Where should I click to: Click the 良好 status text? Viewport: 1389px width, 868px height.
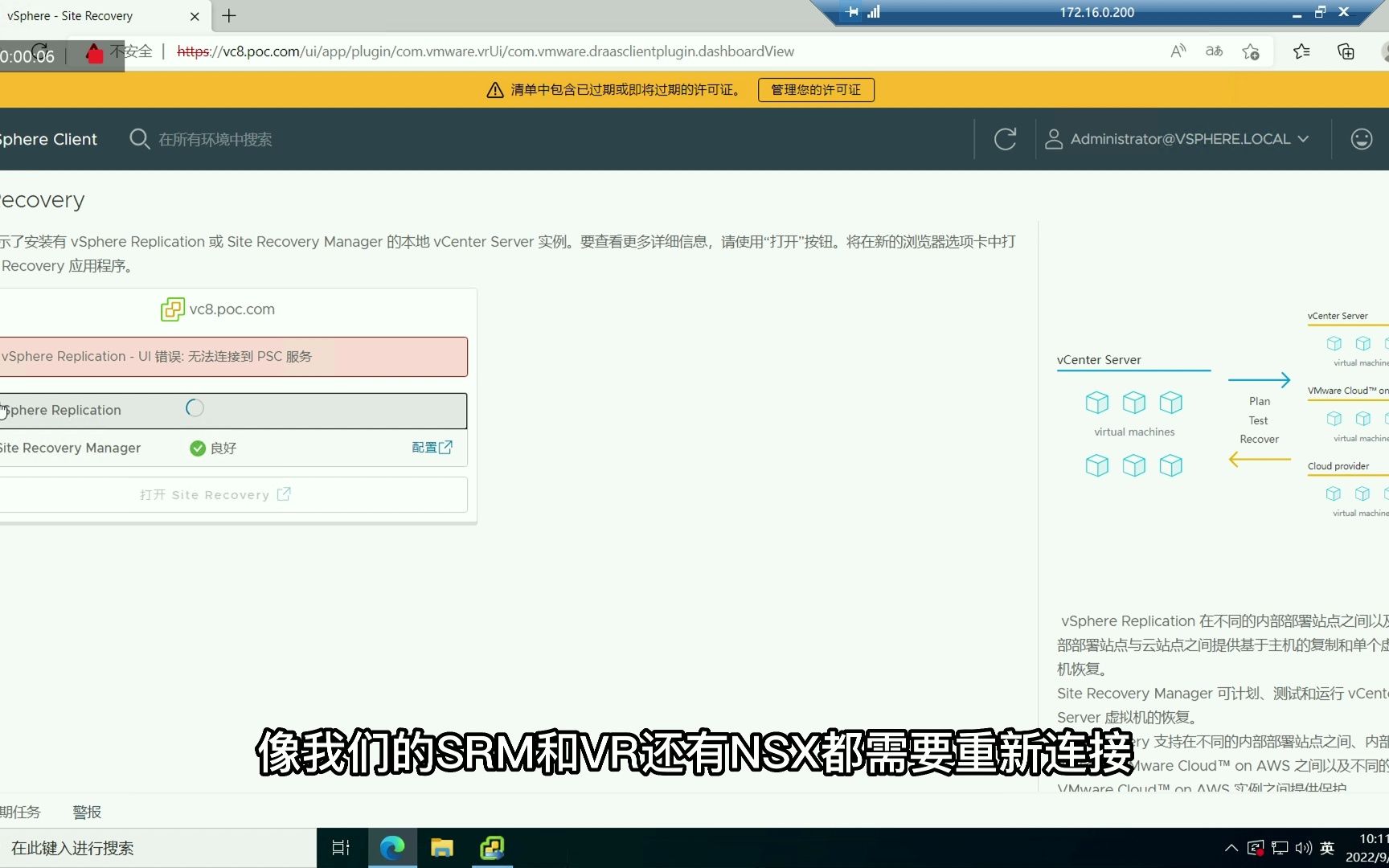tap(223, 448)
